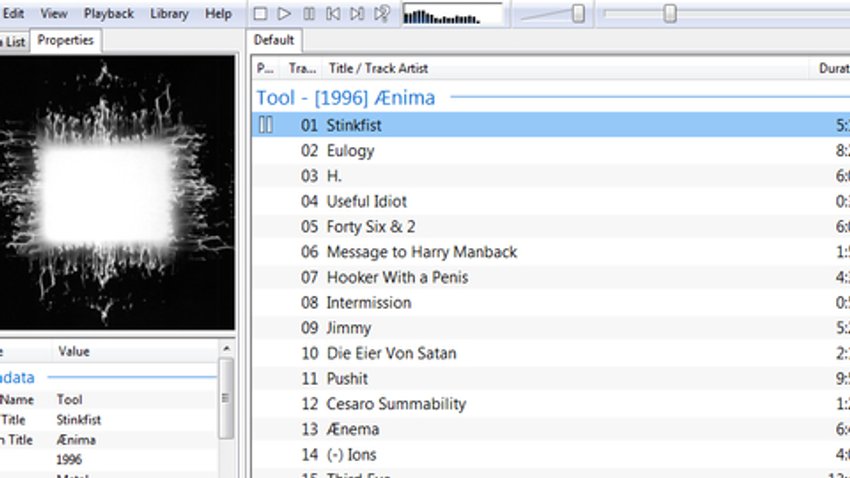Click the track title value Stinkfist in properties
The image size is (850, 478).
coord(79,420)
